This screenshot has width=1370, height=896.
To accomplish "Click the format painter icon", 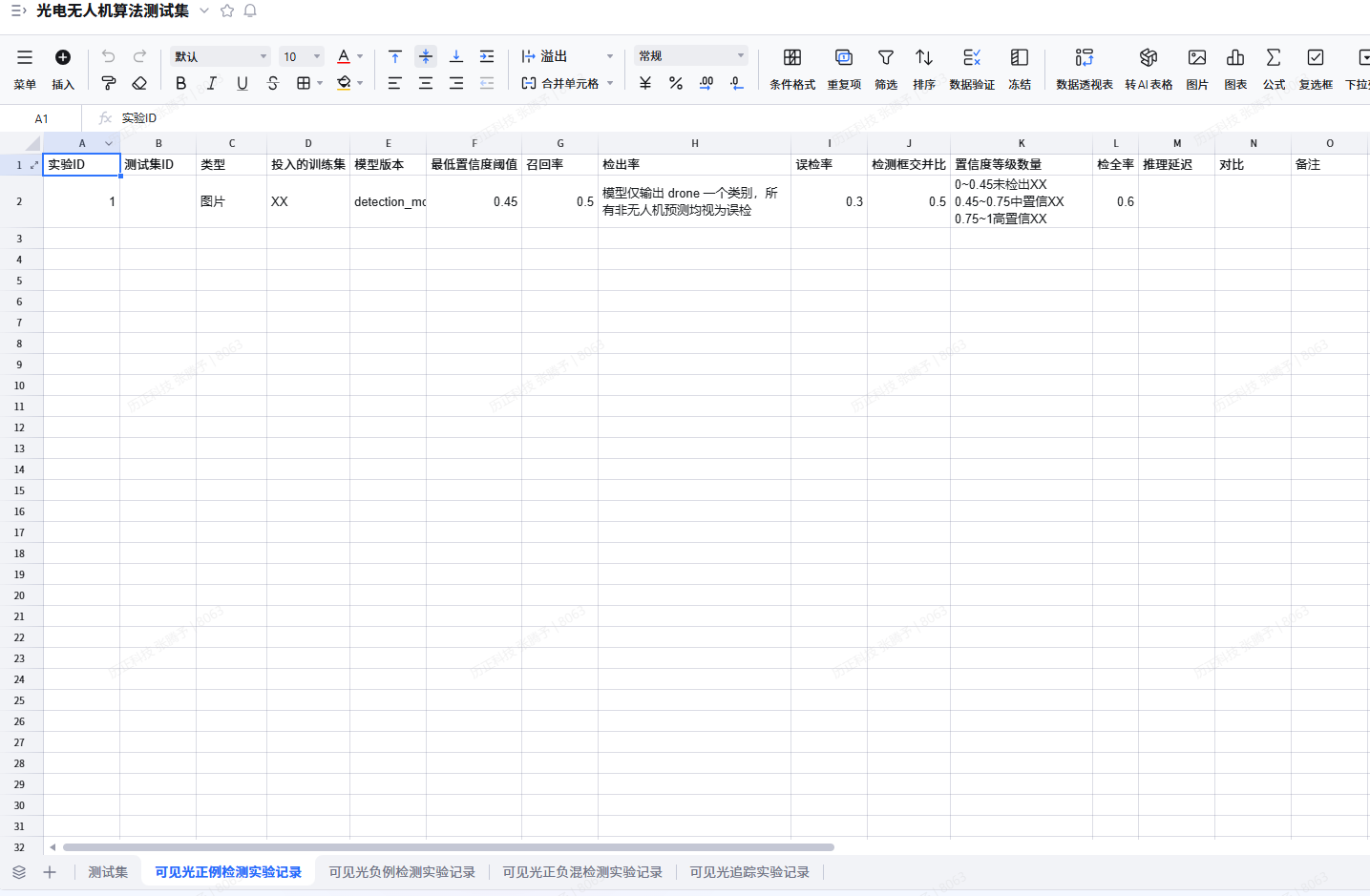I will pyautogui.click(x=109, y=83).
